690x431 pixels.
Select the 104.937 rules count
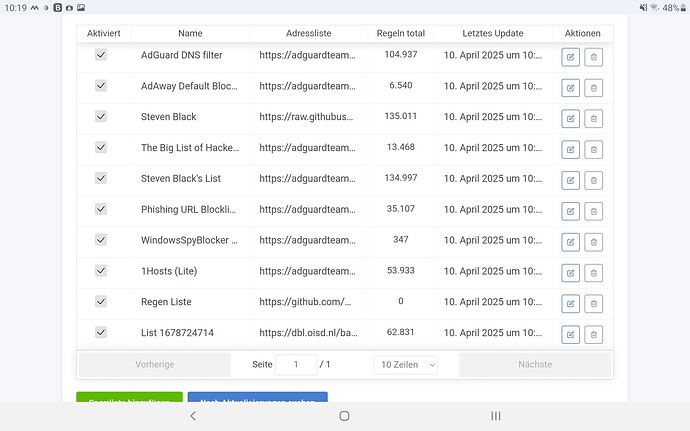tap(400, 55)
